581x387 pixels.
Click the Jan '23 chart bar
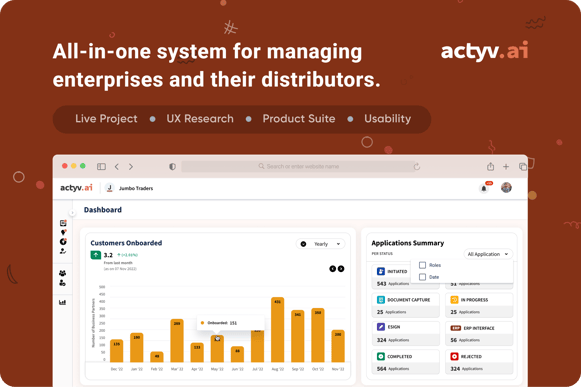tap(137, 347)
